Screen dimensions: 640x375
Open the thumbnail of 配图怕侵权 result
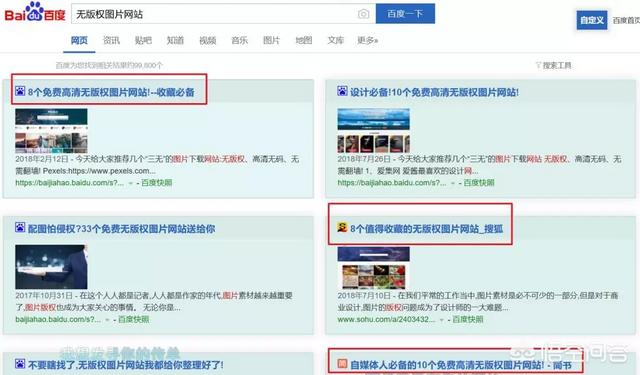(x=51, y=267)
